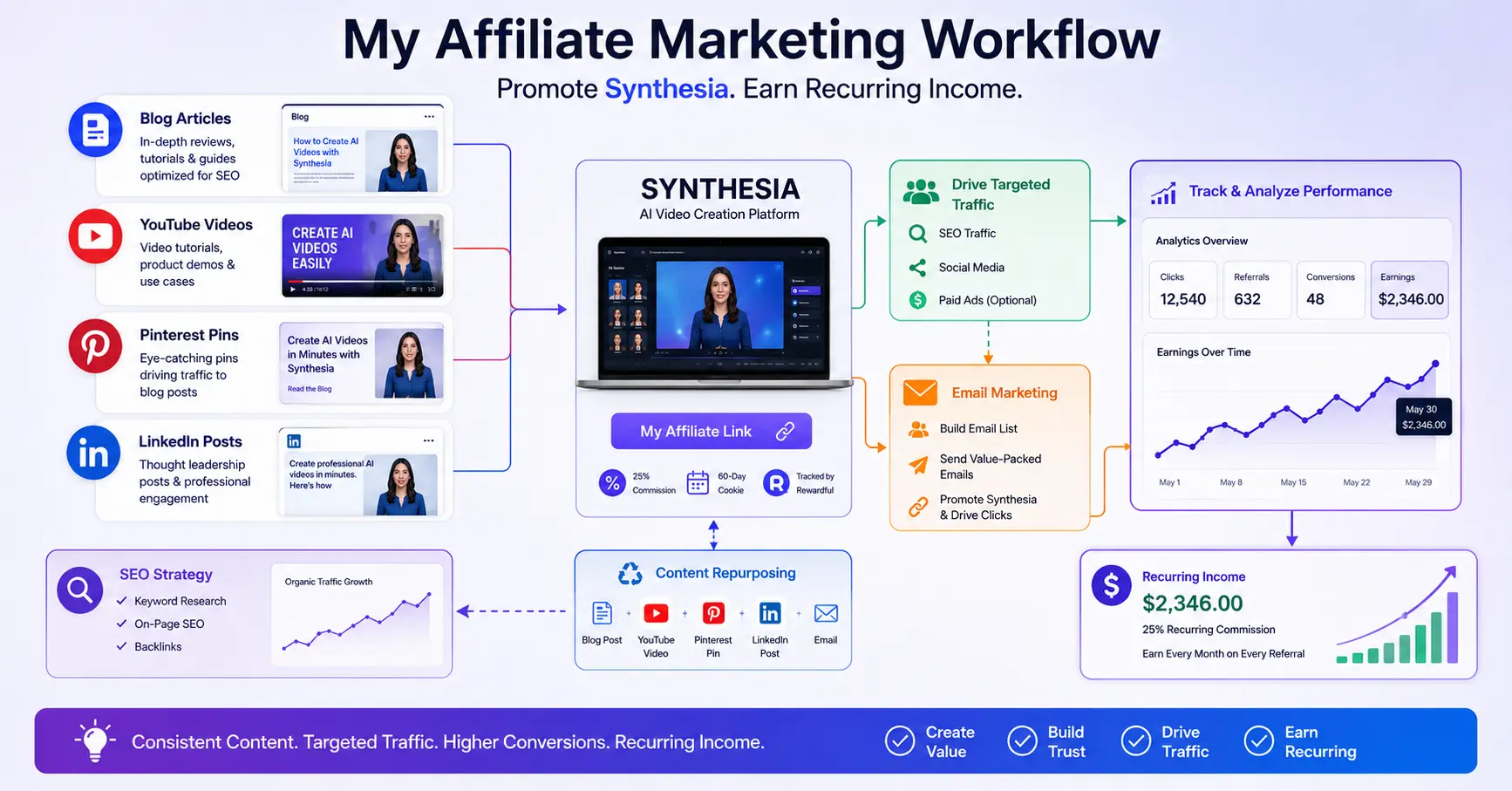Select the Clicks 12,540 stat card
Screen dimensions: 1512x791
coord(1182,290)
